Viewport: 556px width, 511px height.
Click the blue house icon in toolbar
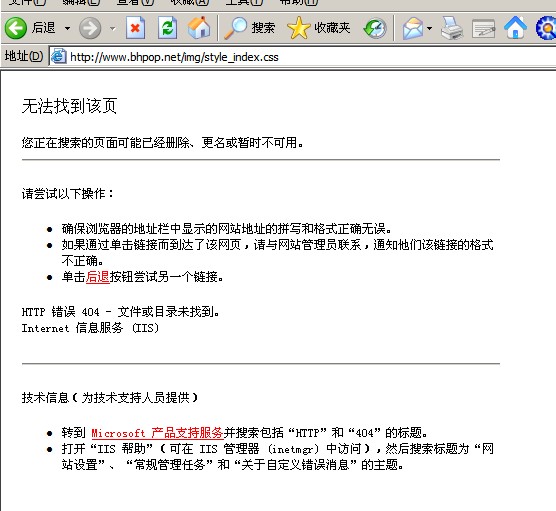(516, 28)
